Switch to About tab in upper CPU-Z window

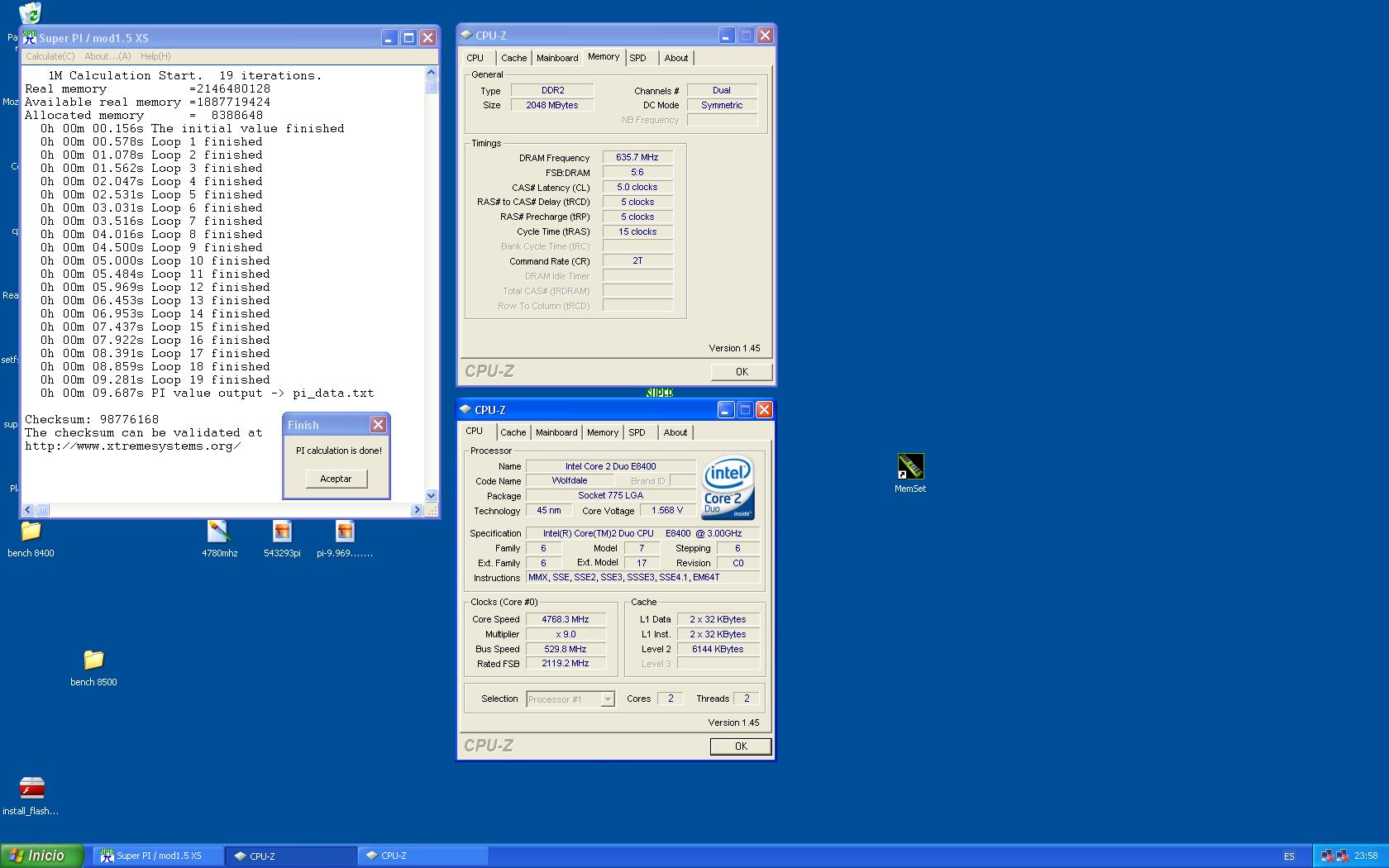676,58
